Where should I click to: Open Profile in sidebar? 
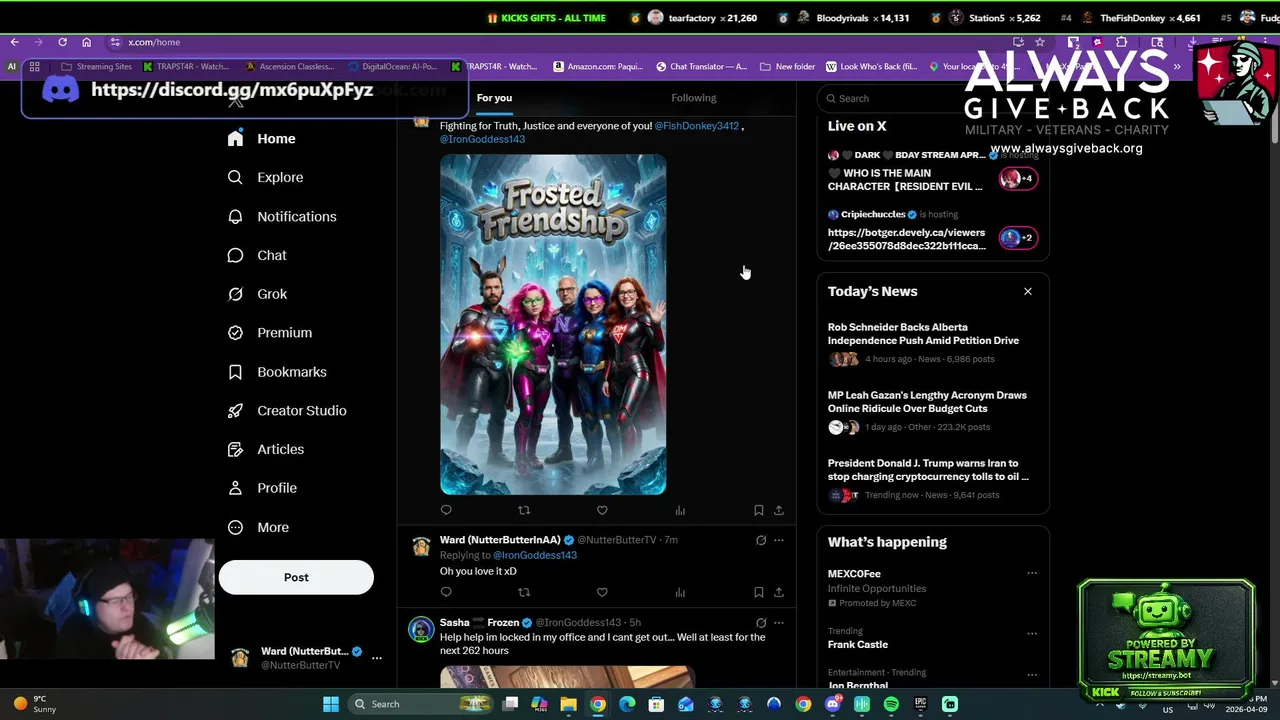[x=262, y=488]
